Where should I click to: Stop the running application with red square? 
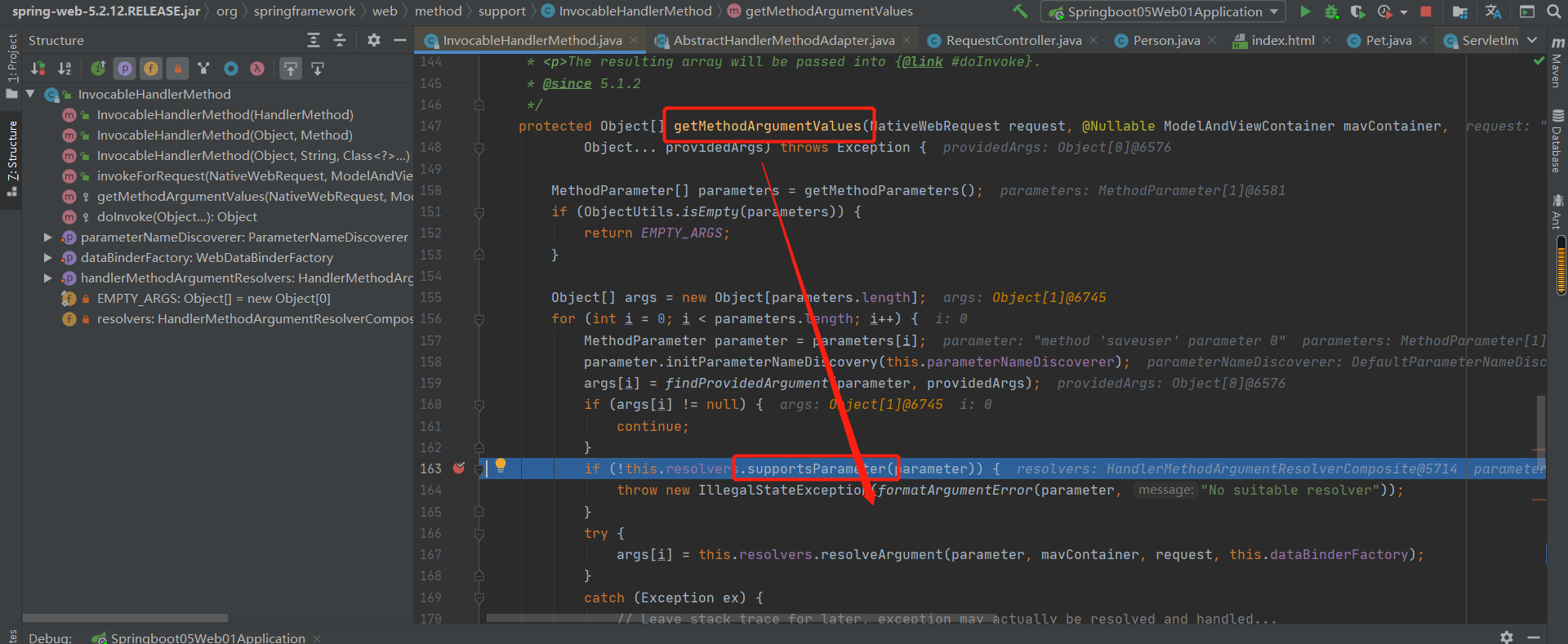[x=1426, y=11]
